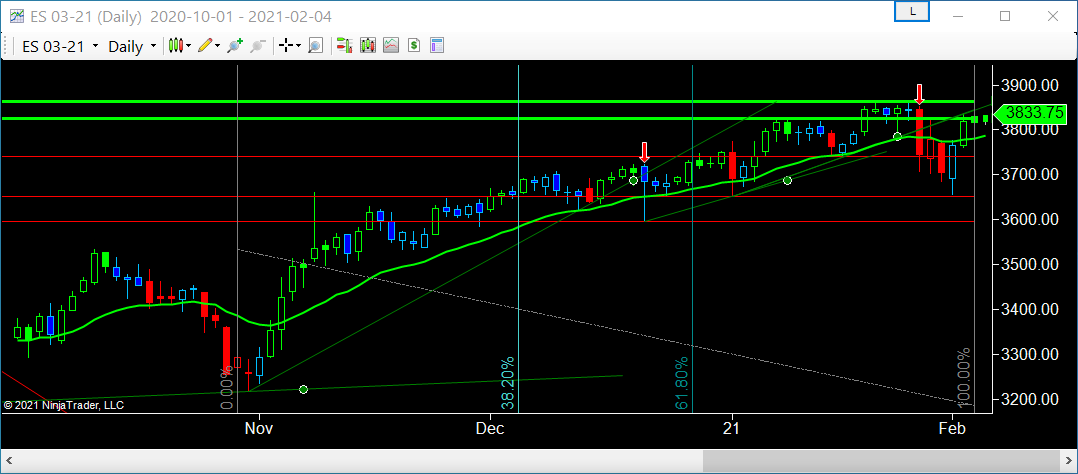Expand the chart style dropdown arrow

189,46
